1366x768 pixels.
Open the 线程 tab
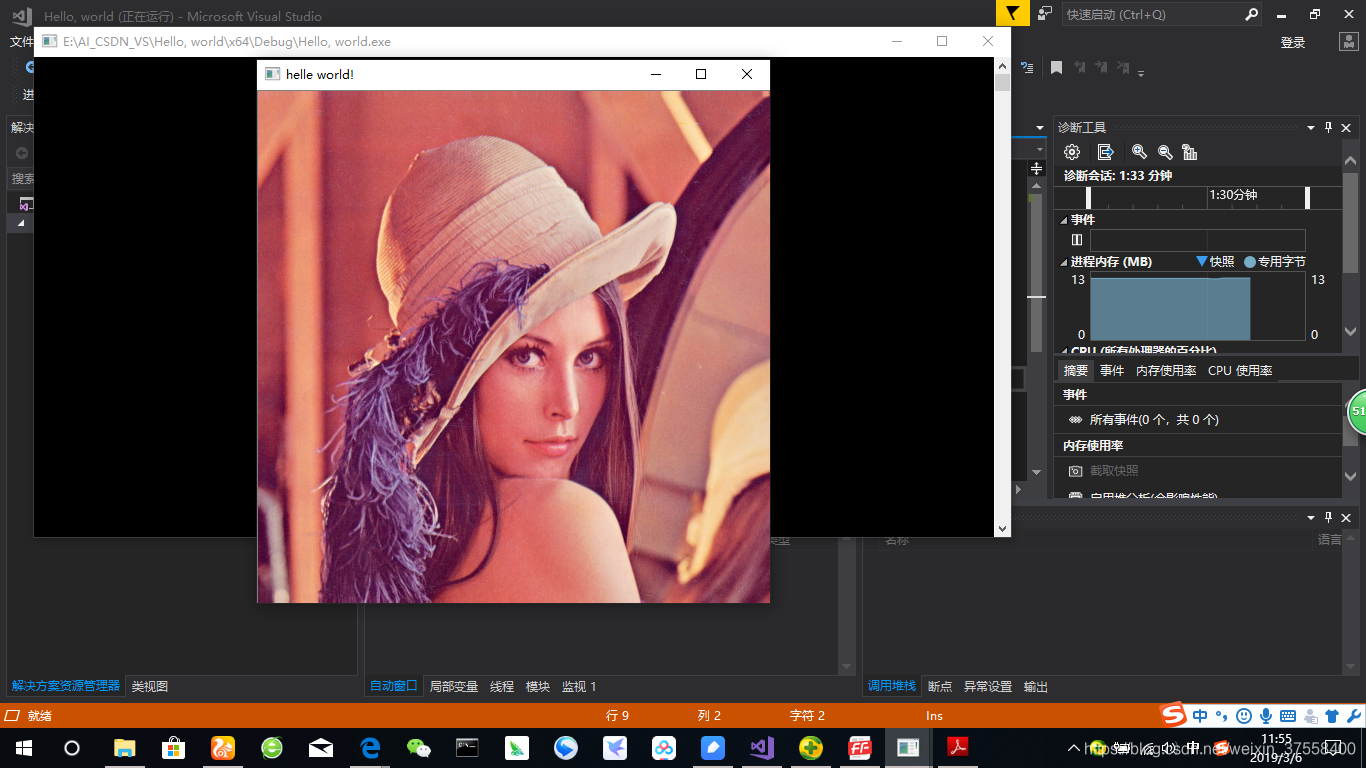502,687
